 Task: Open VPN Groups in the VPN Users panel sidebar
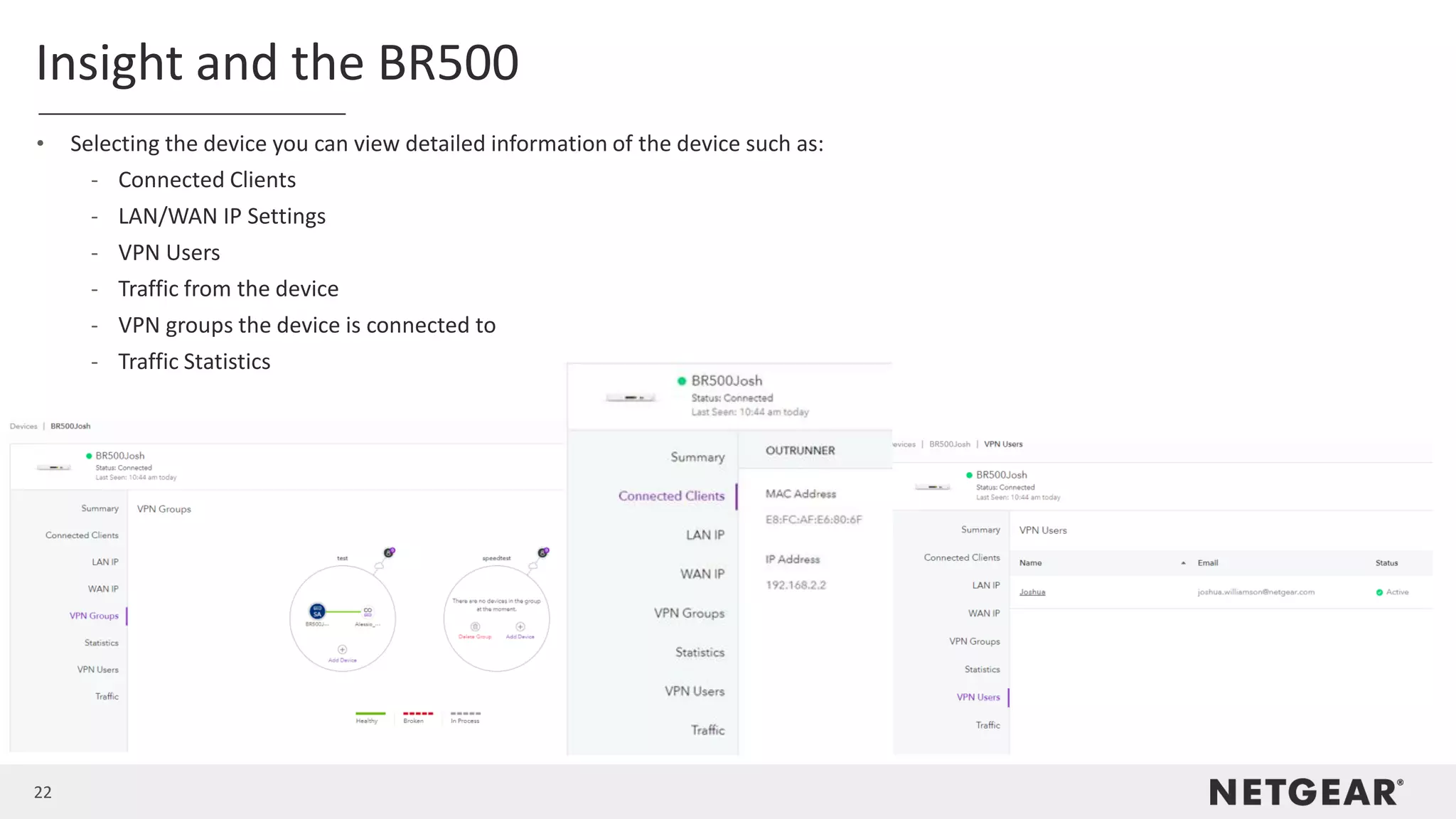(975, 641)
